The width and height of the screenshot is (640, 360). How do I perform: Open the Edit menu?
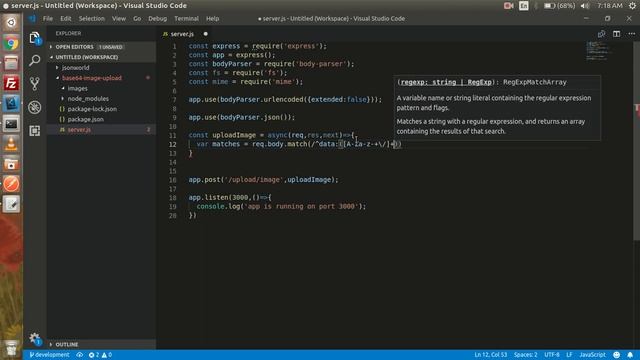pyautogui.click(x=66, y=19)
